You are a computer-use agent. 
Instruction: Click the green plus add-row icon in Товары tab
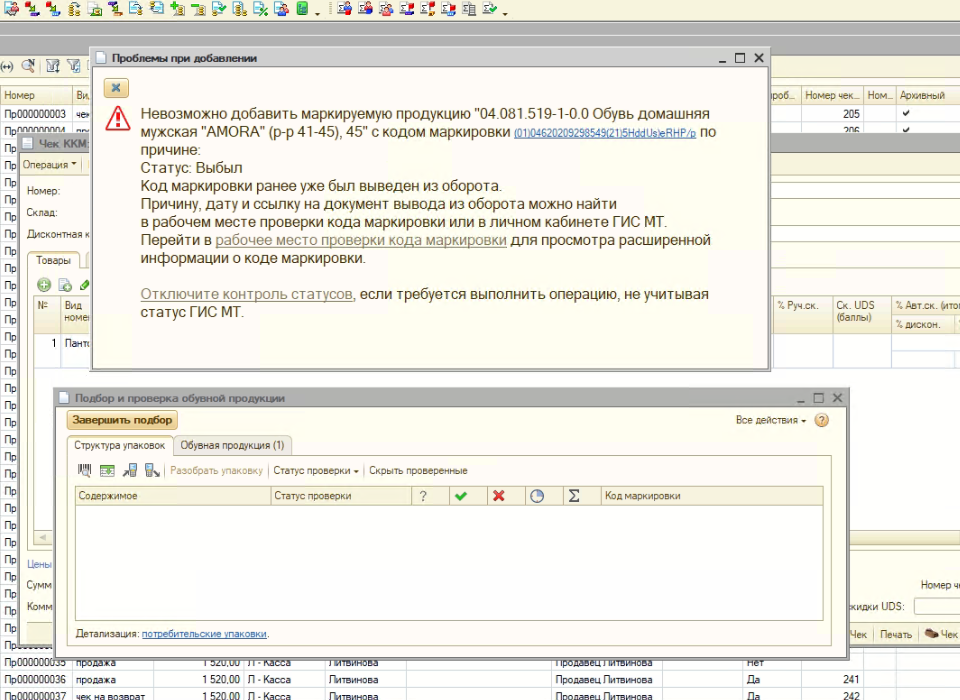[x=44, y=285]
